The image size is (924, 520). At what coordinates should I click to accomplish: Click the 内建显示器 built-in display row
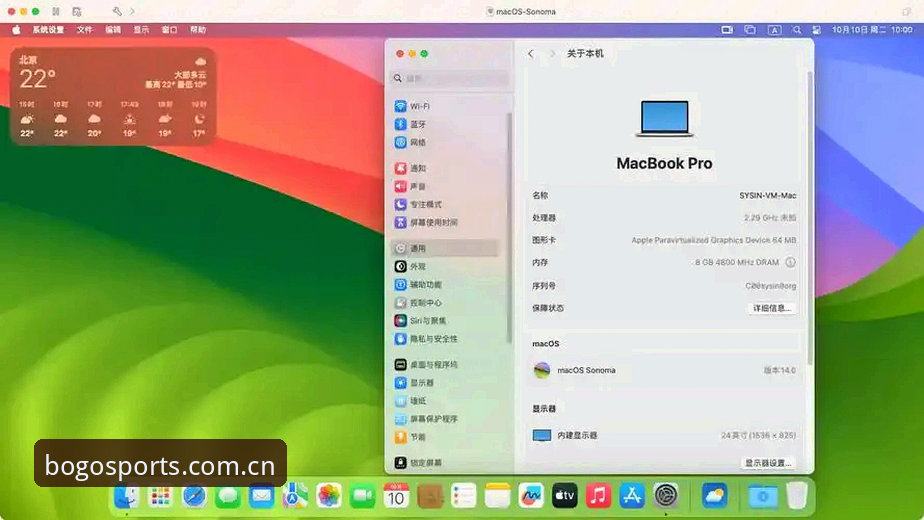[x=664, y=436]
